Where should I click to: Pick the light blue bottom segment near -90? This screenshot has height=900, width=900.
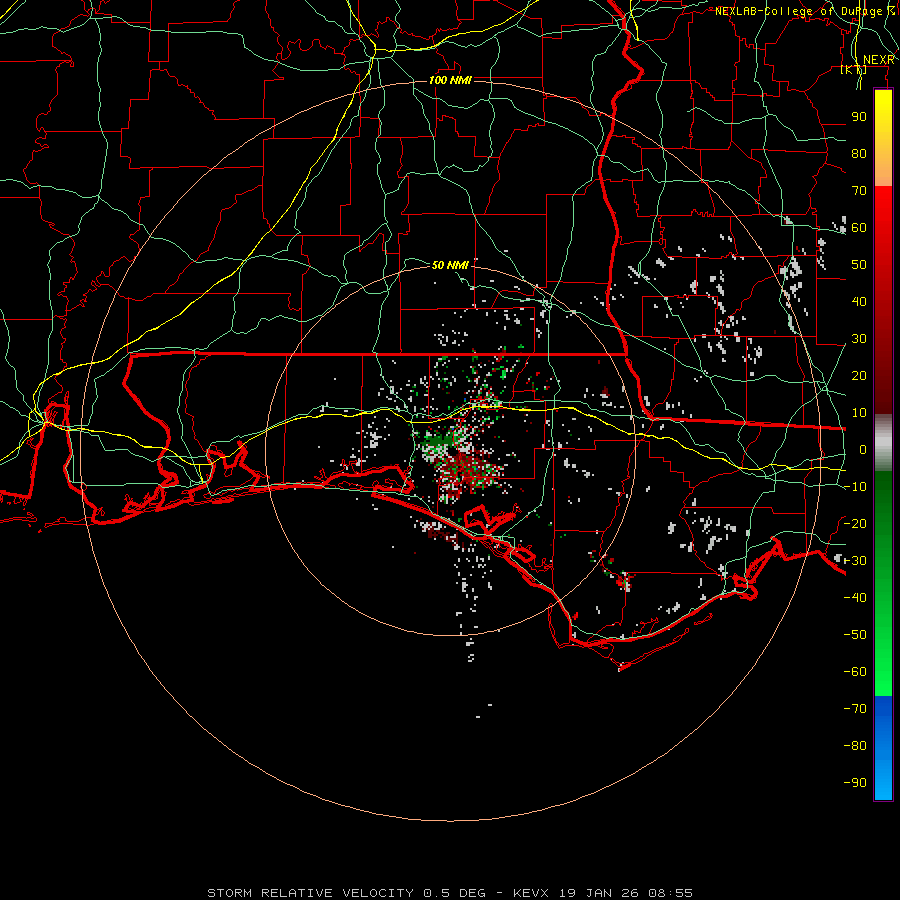pos(883,781)
